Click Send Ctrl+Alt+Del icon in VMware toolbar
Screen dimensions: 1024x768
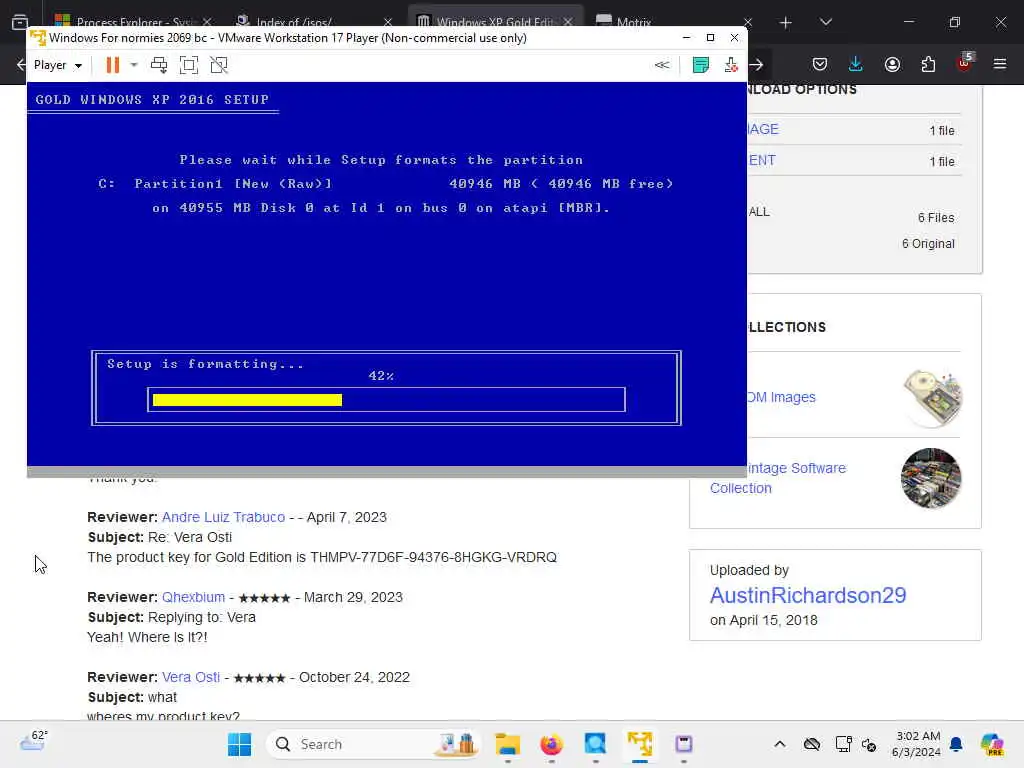[159, 65]
